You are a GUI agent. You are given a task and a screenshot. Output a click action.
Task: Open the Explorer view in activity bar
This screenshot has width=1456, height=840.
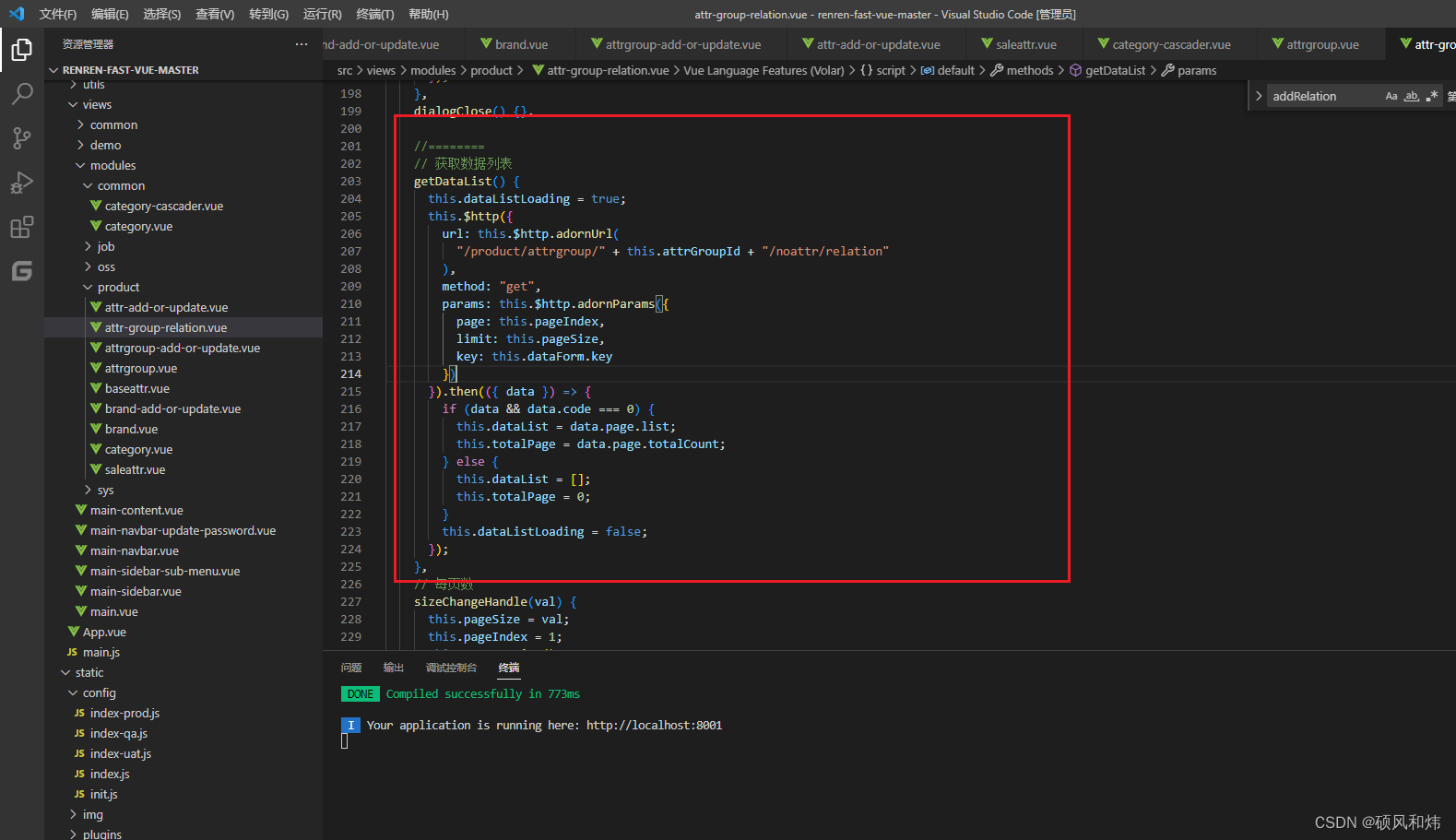coord(22,49)
